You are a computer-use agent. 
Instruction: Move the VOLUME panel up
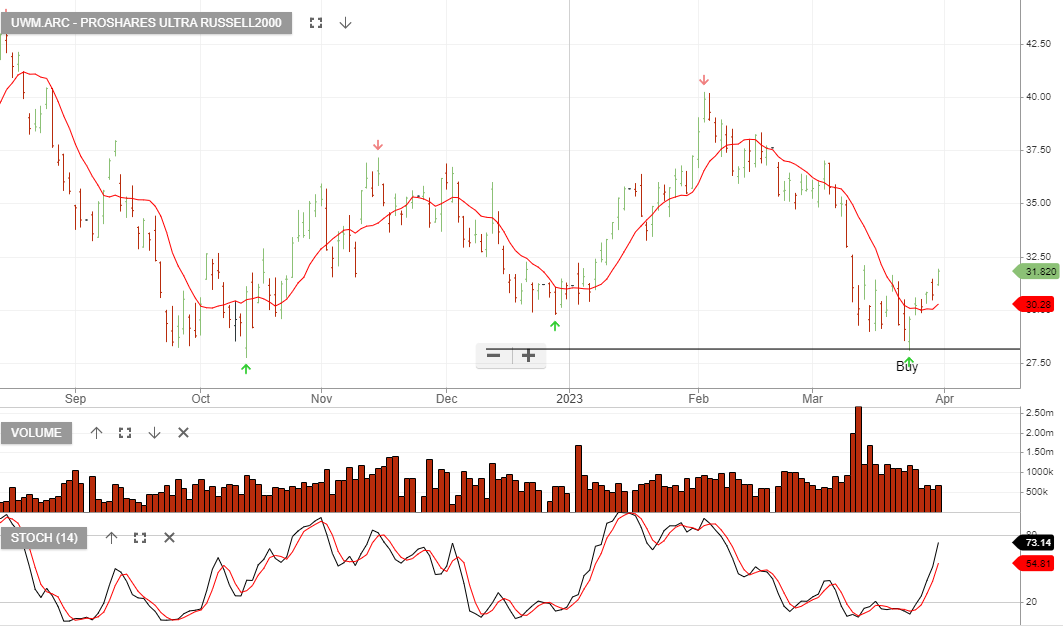coord(96,432)
